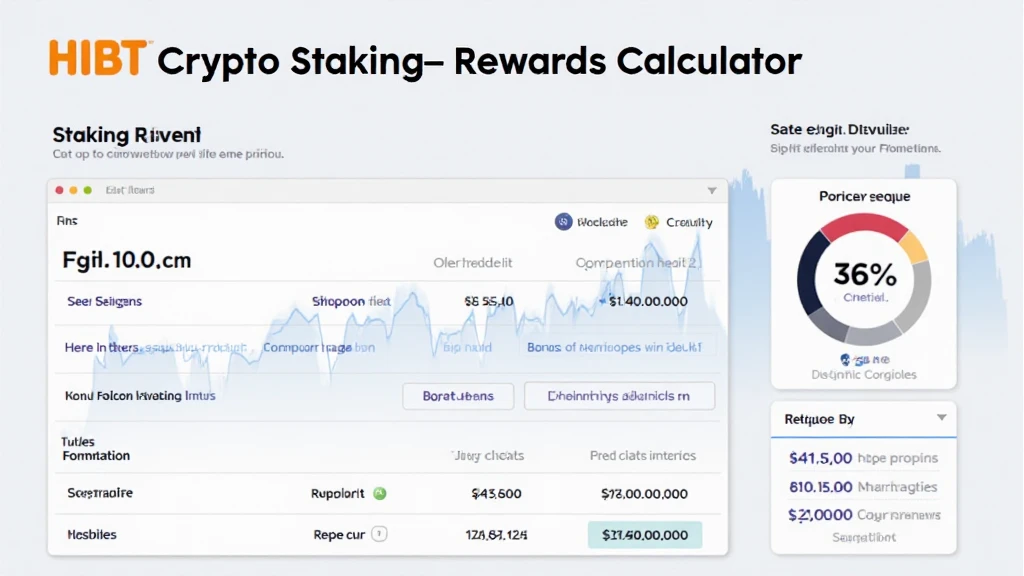Viewport: 1024px width, 576px height.
Task: Click the purple Wocledhe legend icon
Action: pos(563,222)
